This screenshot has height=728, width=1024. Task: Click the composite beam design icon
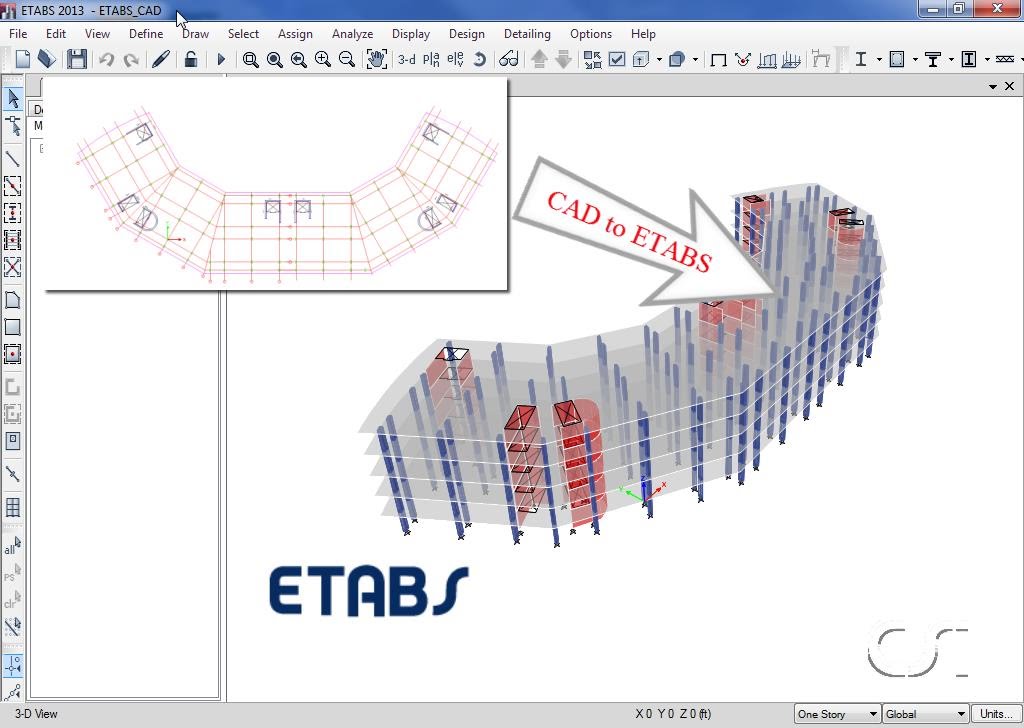click(933, 59)
